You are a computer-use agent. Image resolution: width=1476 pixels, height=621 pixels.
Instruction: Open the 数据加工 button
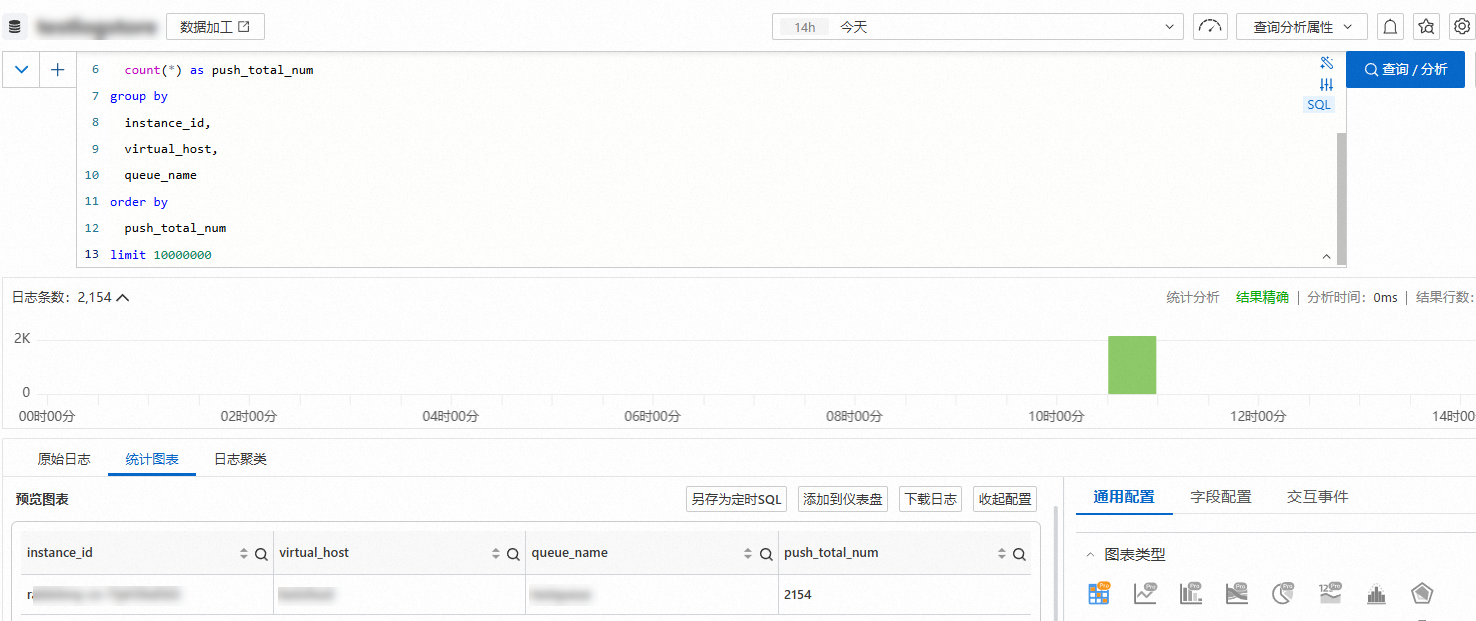(x=215, y=27)
